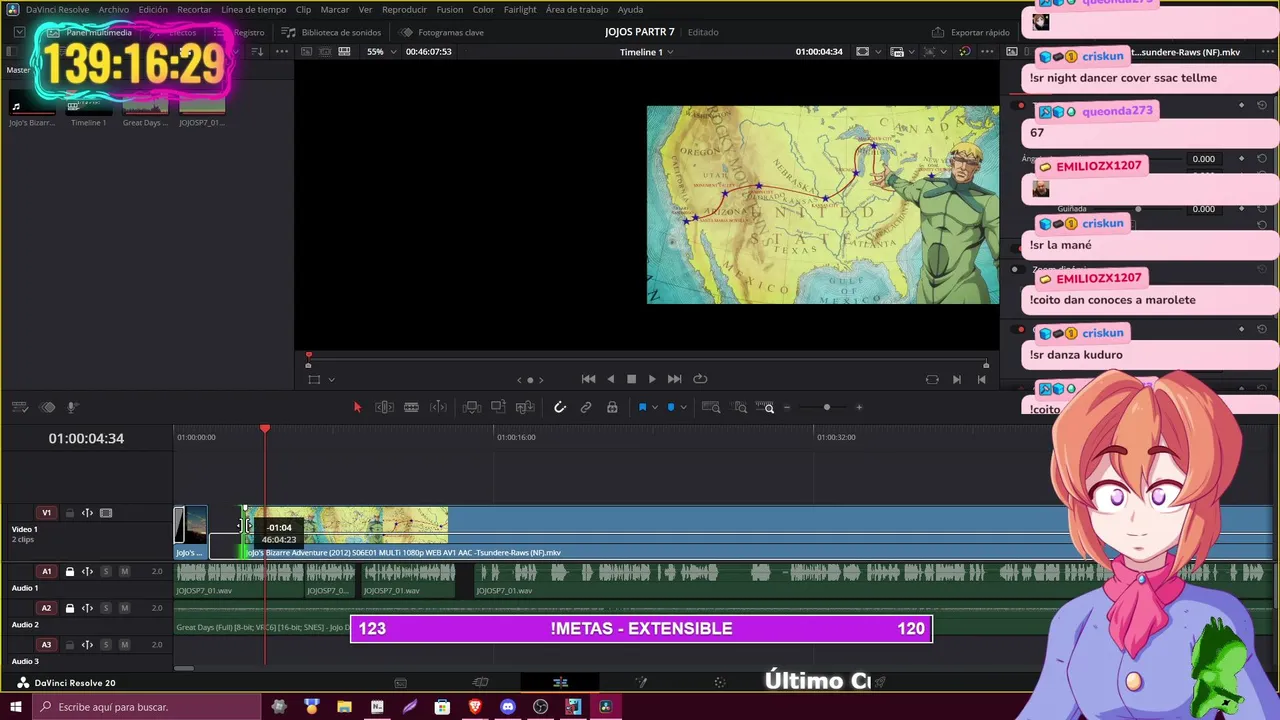Viewport: 1280px width, 720px height.
Task: Mute the Audio 1 track
Action: [124, 572]
